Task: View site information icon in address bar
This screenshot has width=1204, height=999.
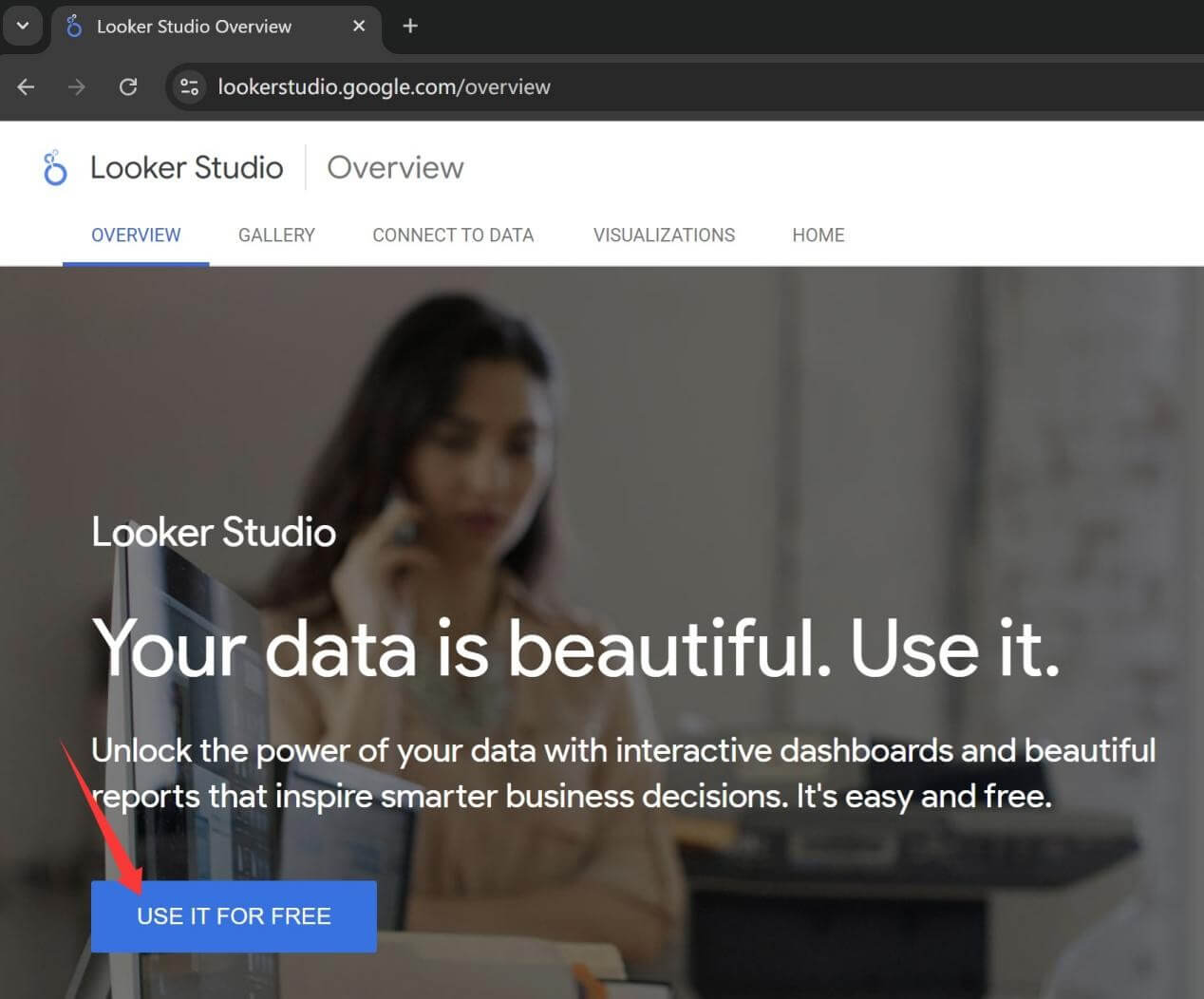Action: (190, 87)
